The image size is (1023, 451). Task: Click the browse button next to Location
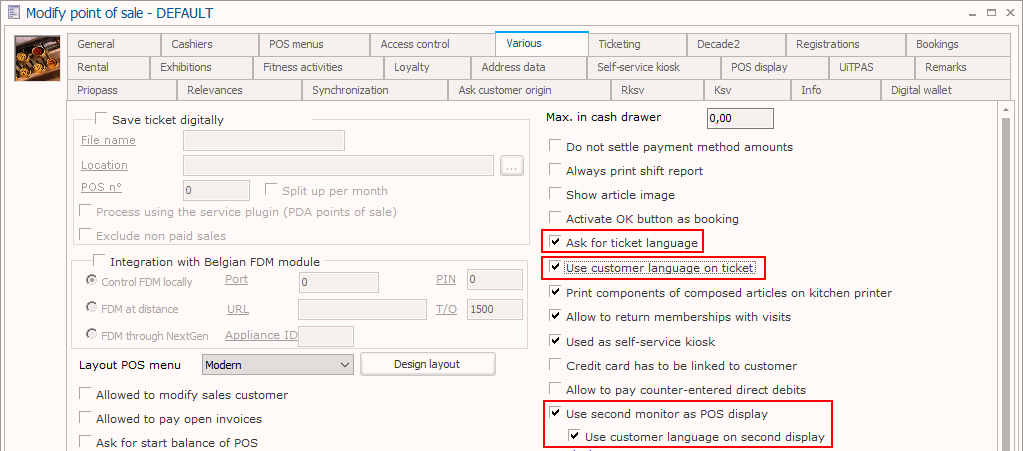[x=512, y=166]
